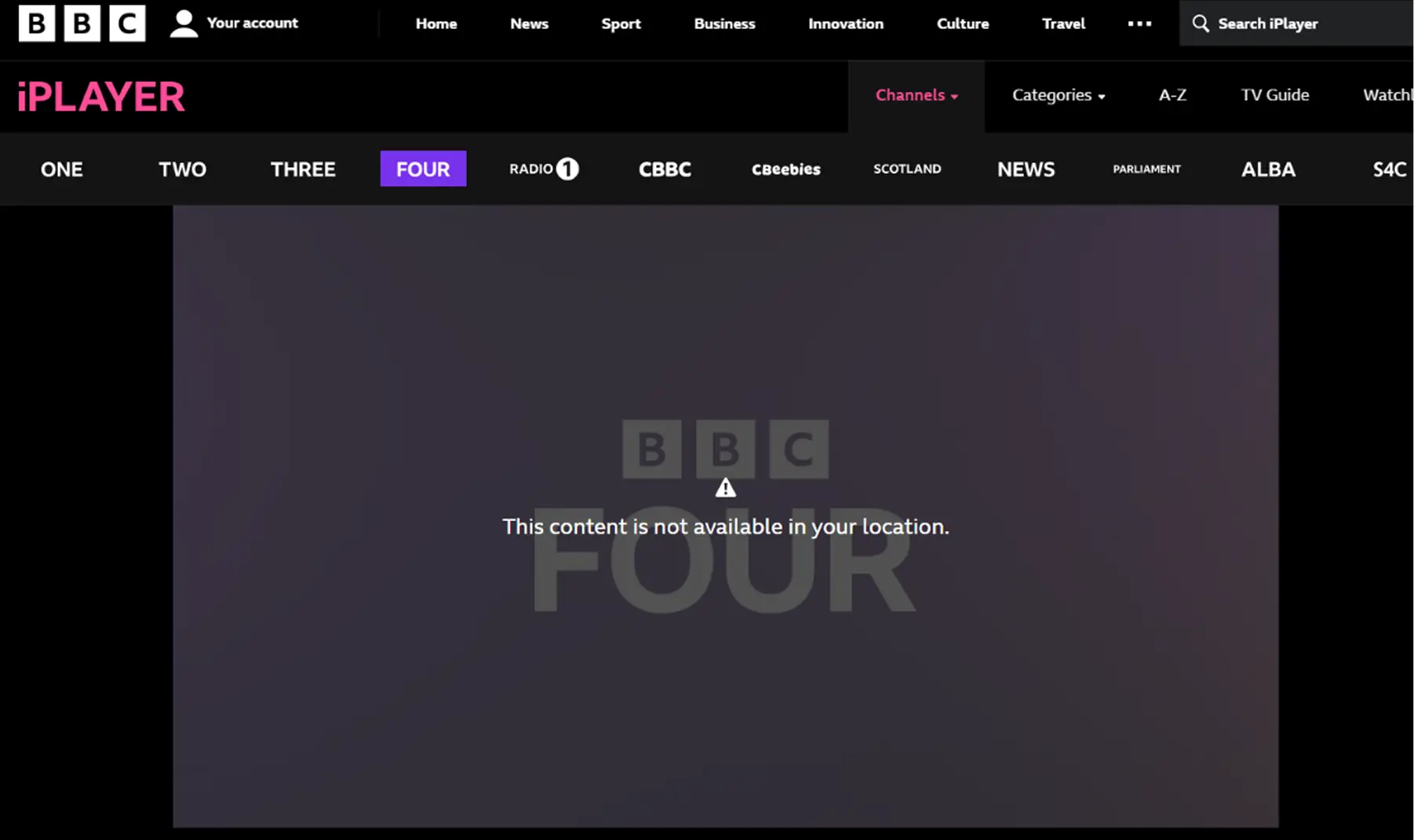This screenshot has width=1414, height=840.
Task: Open the S4C channel
Action: click(1390, 169)
